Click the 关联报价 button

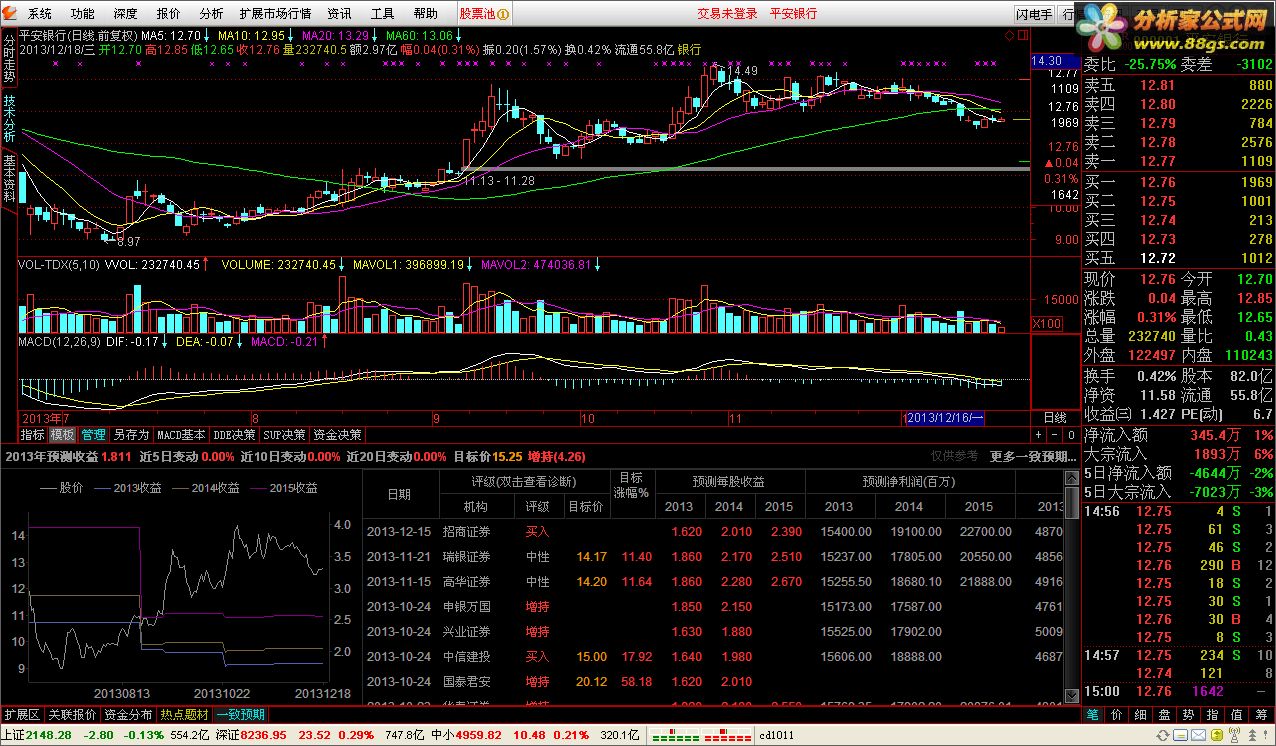click(x=72, y=714)
